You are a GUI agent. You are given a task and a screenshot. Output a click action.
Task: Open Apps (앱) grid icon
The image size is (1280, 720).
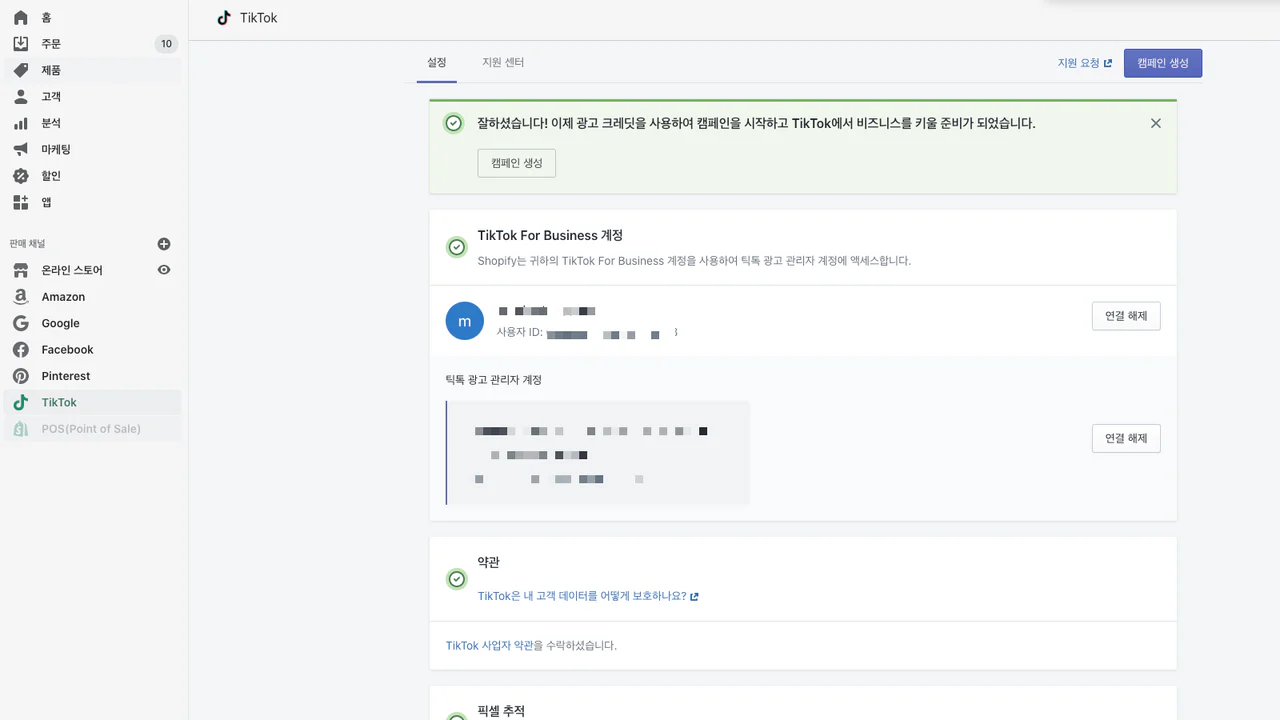point(21,202)
